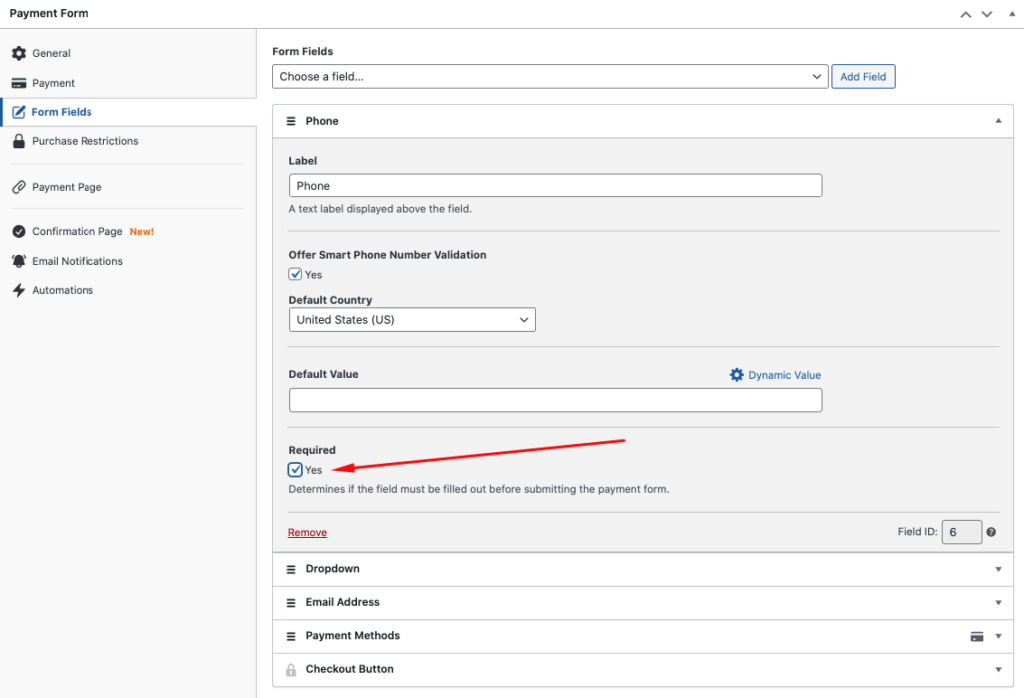1024x698 pixels.
Task: Click the gear icon next to Dynamic Value
Action: [x=737, y=375]
